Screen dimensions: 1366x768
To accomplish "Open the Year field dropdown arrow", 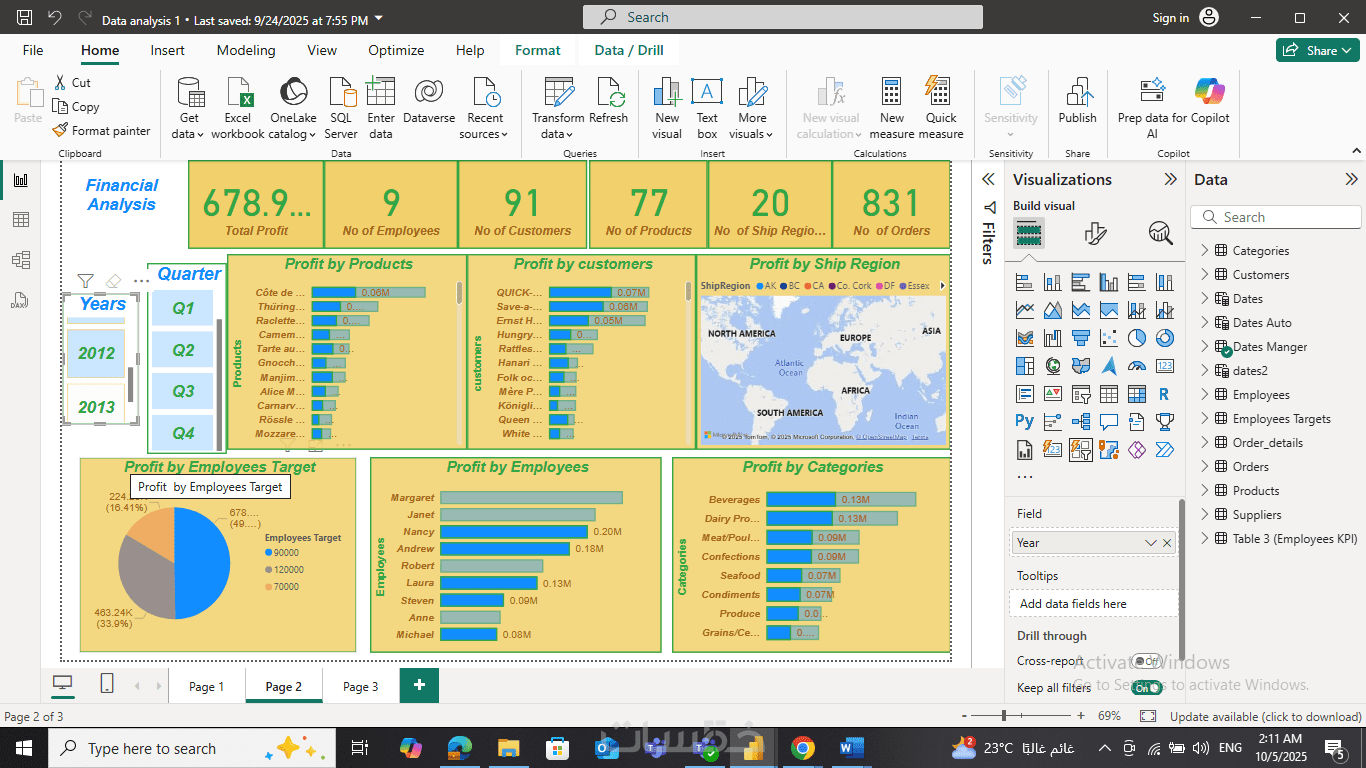I will pos(1150,543).
